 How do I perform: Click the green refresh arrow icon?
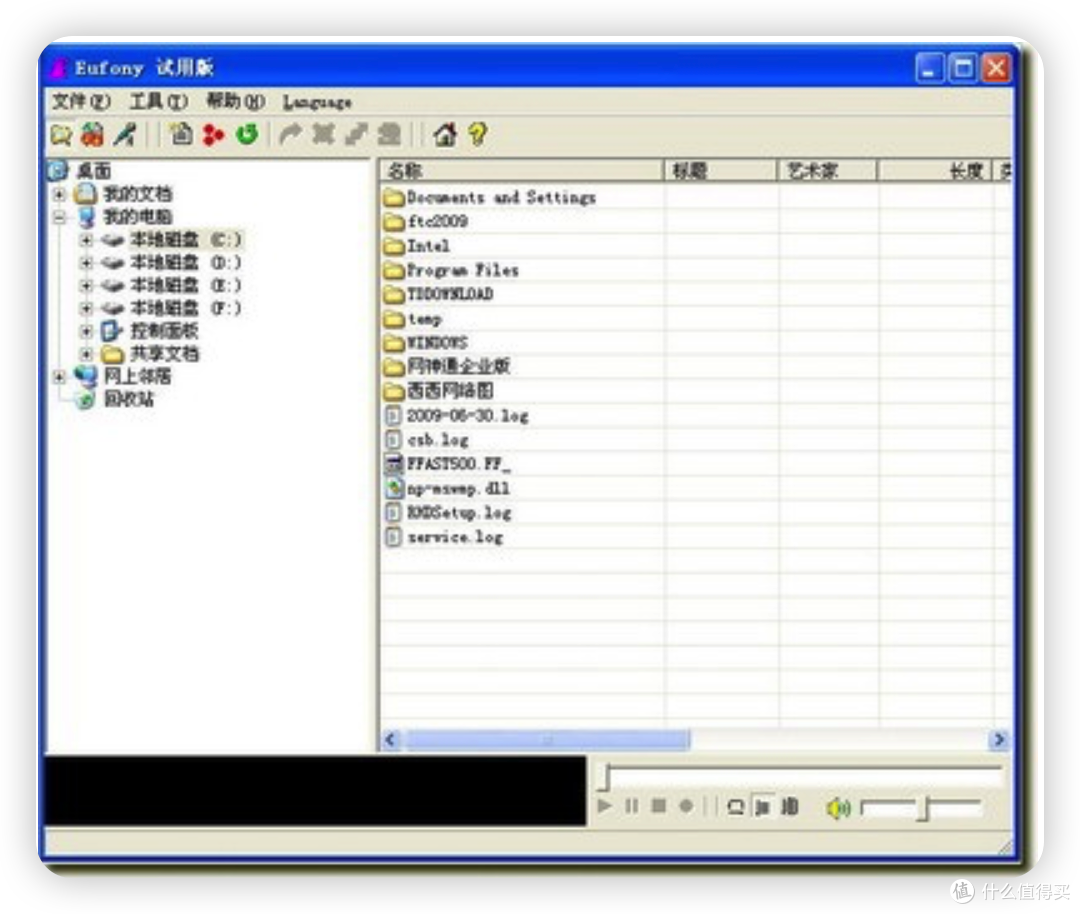[247, 134]
